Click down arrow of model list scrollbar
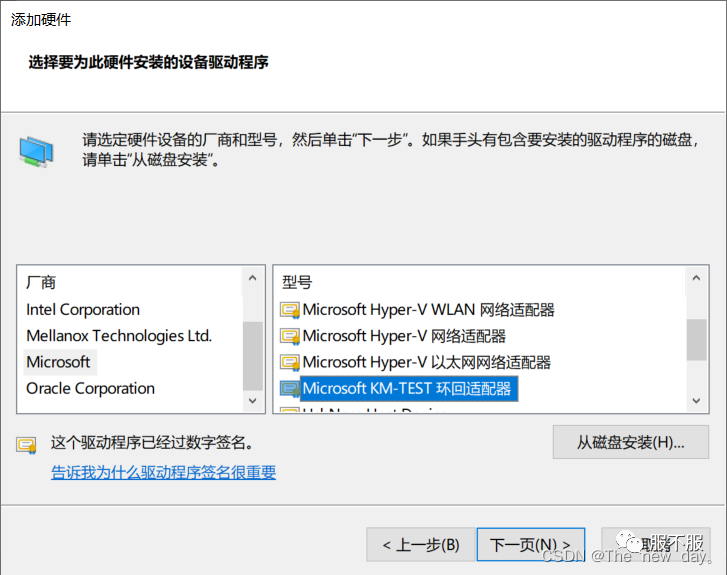 696,401
